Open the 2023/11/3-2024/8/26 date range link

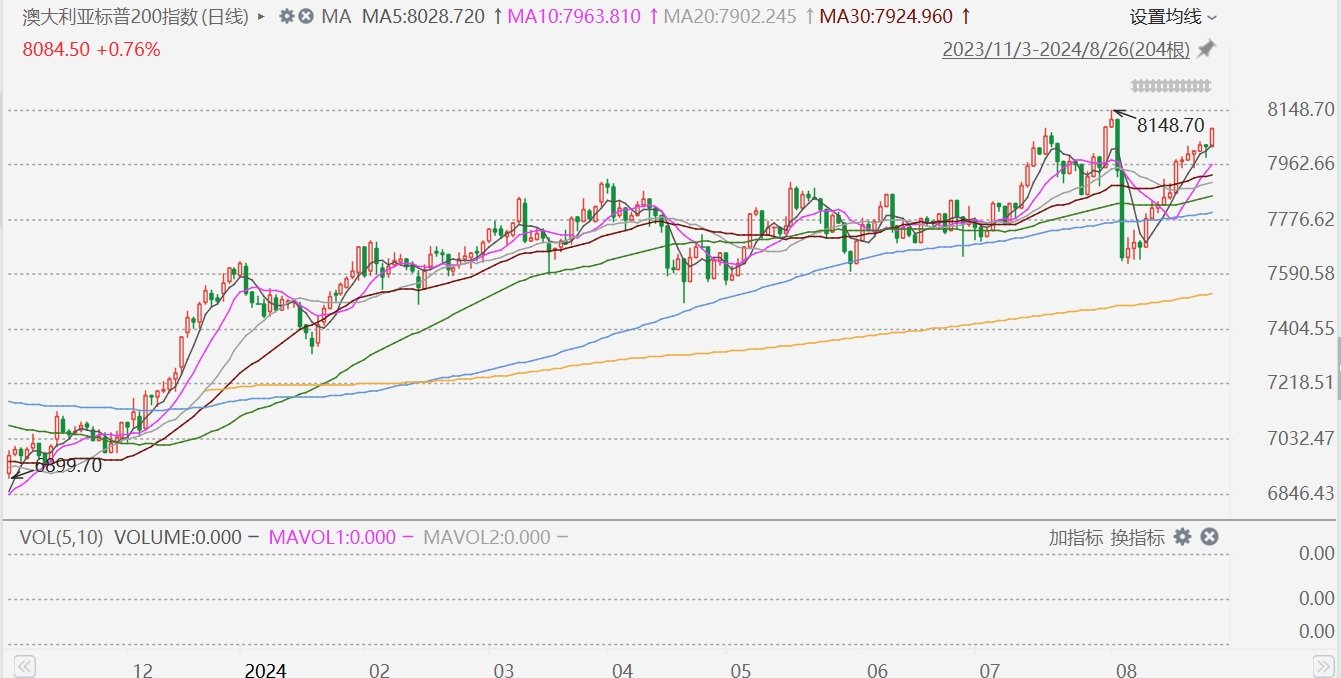tap(1066, 50)
